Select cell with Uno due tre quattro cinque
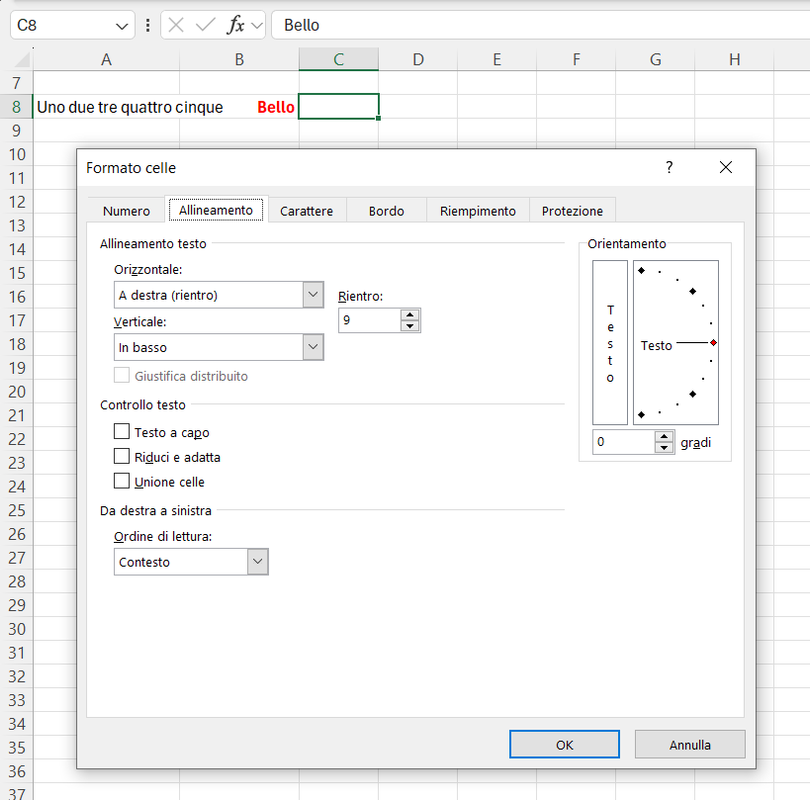810x800 pixels. click(x=106, y=107)
